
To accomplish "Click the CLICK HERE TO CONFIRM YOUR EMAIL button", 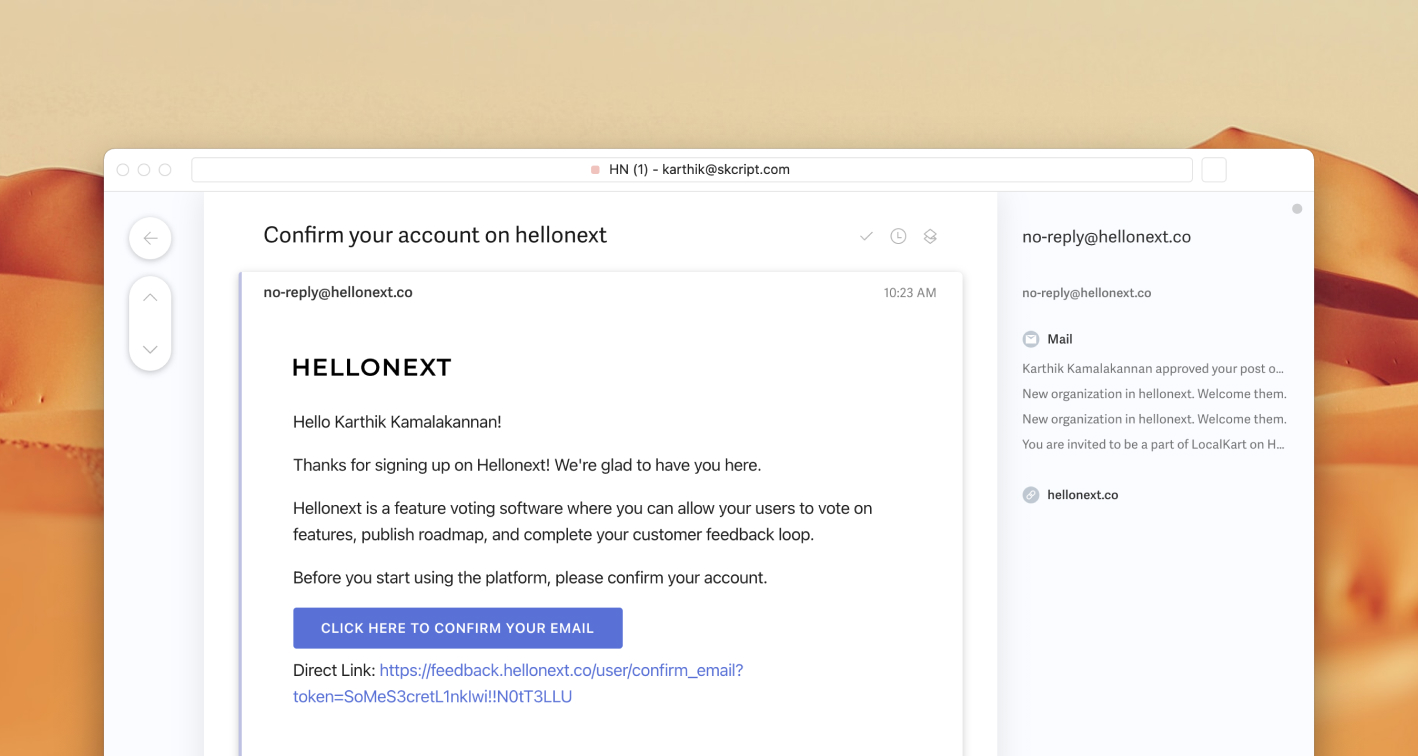I will click(x=458, y=628).
